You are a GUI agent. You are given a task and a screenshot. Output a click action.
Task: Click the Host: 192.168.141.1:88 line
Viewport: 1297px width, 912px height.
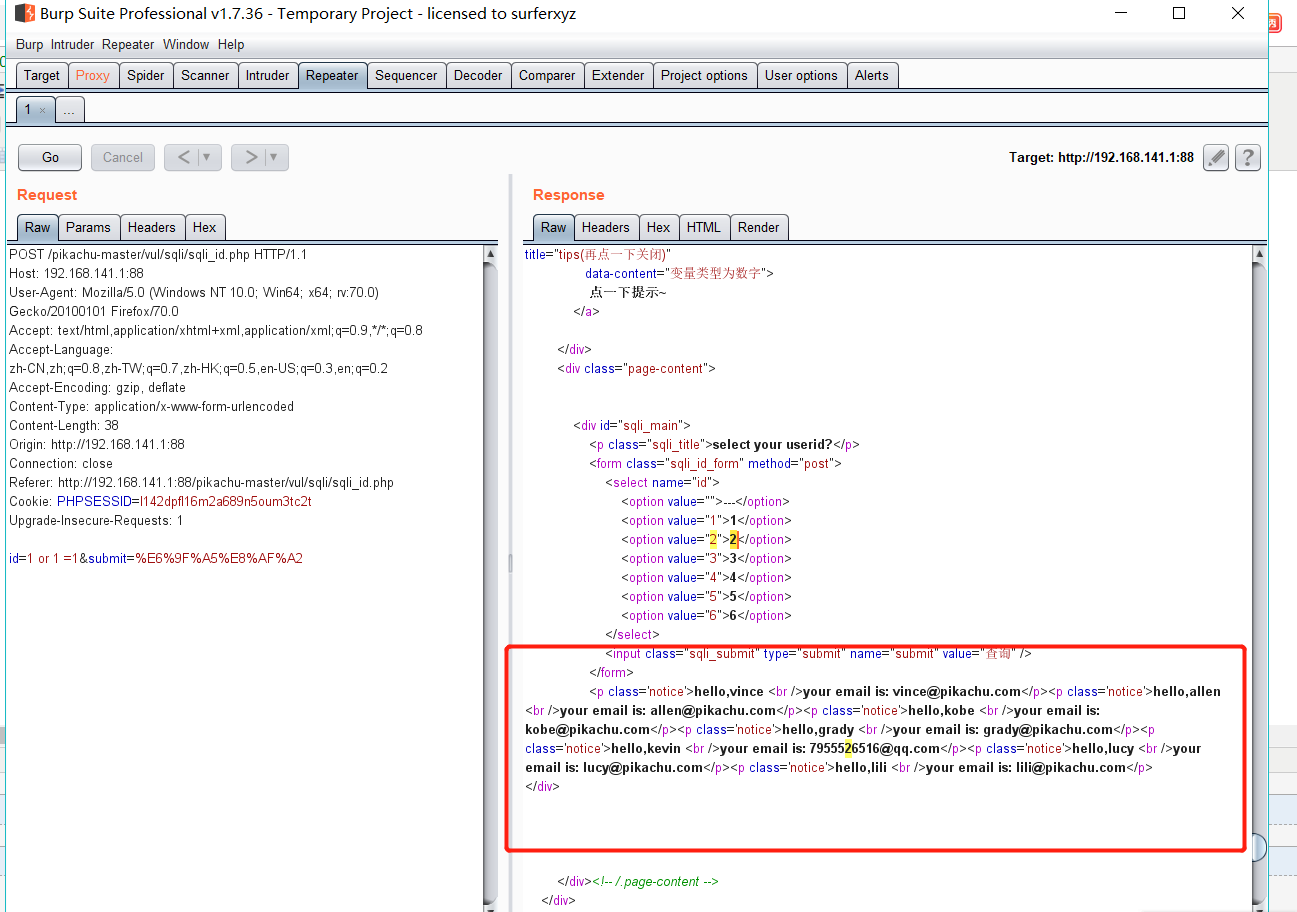[x=76, y=273]
